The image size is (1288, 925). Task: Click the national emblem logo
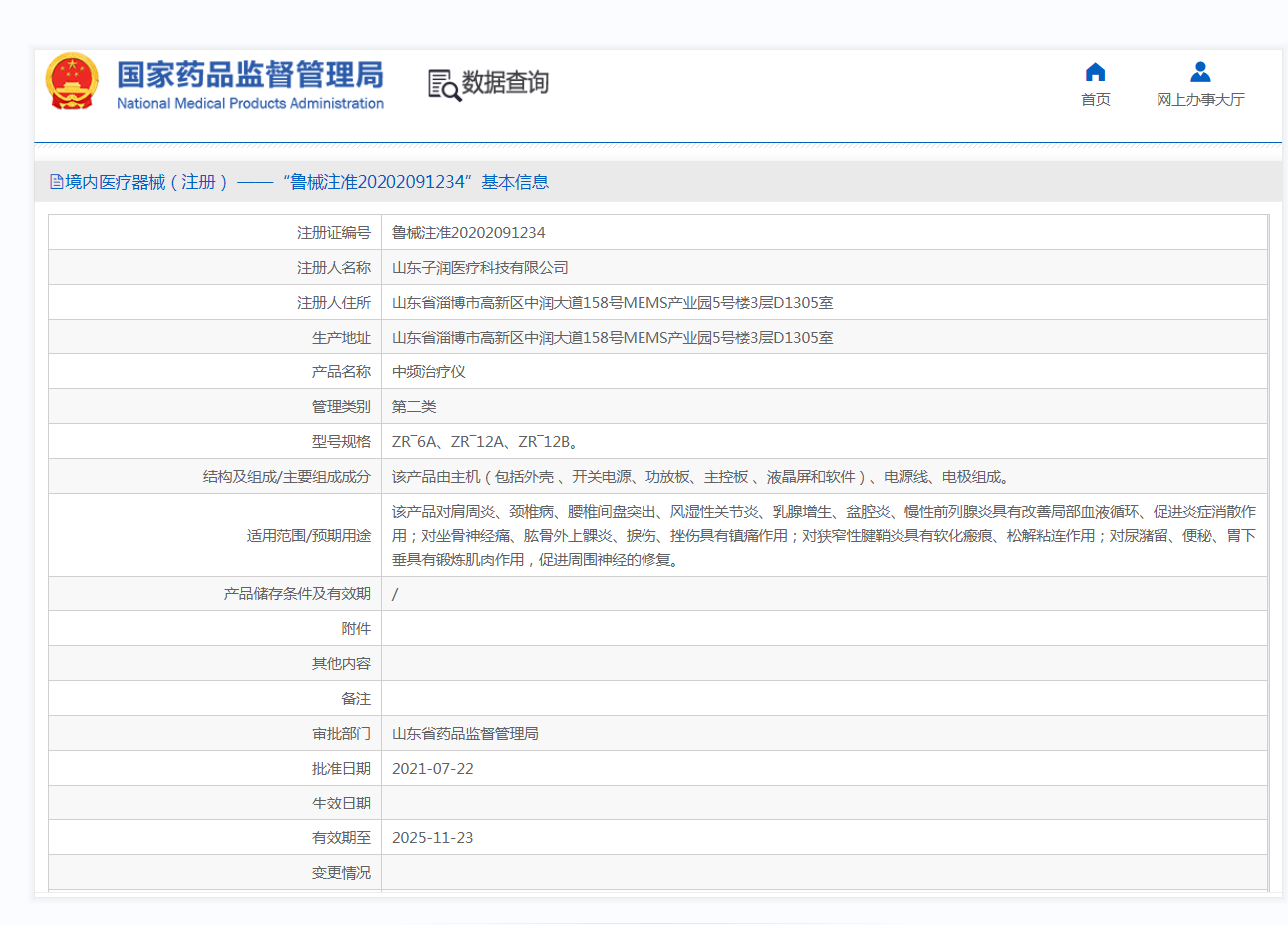pyautogui.click(x=72, y=82)
